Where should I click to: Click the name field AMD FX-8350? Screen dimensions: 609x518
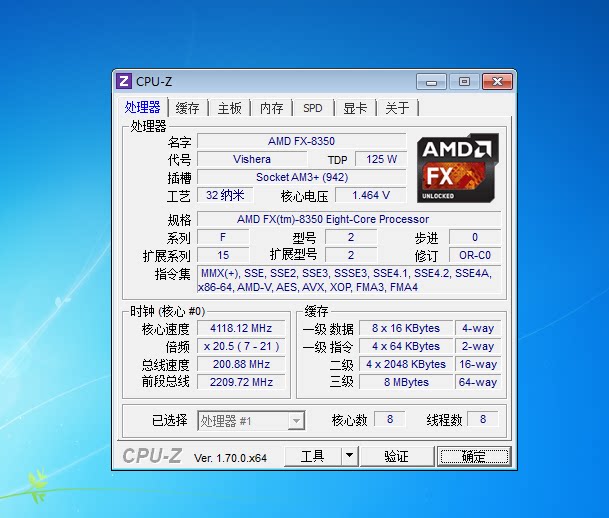tap(301, 141)
